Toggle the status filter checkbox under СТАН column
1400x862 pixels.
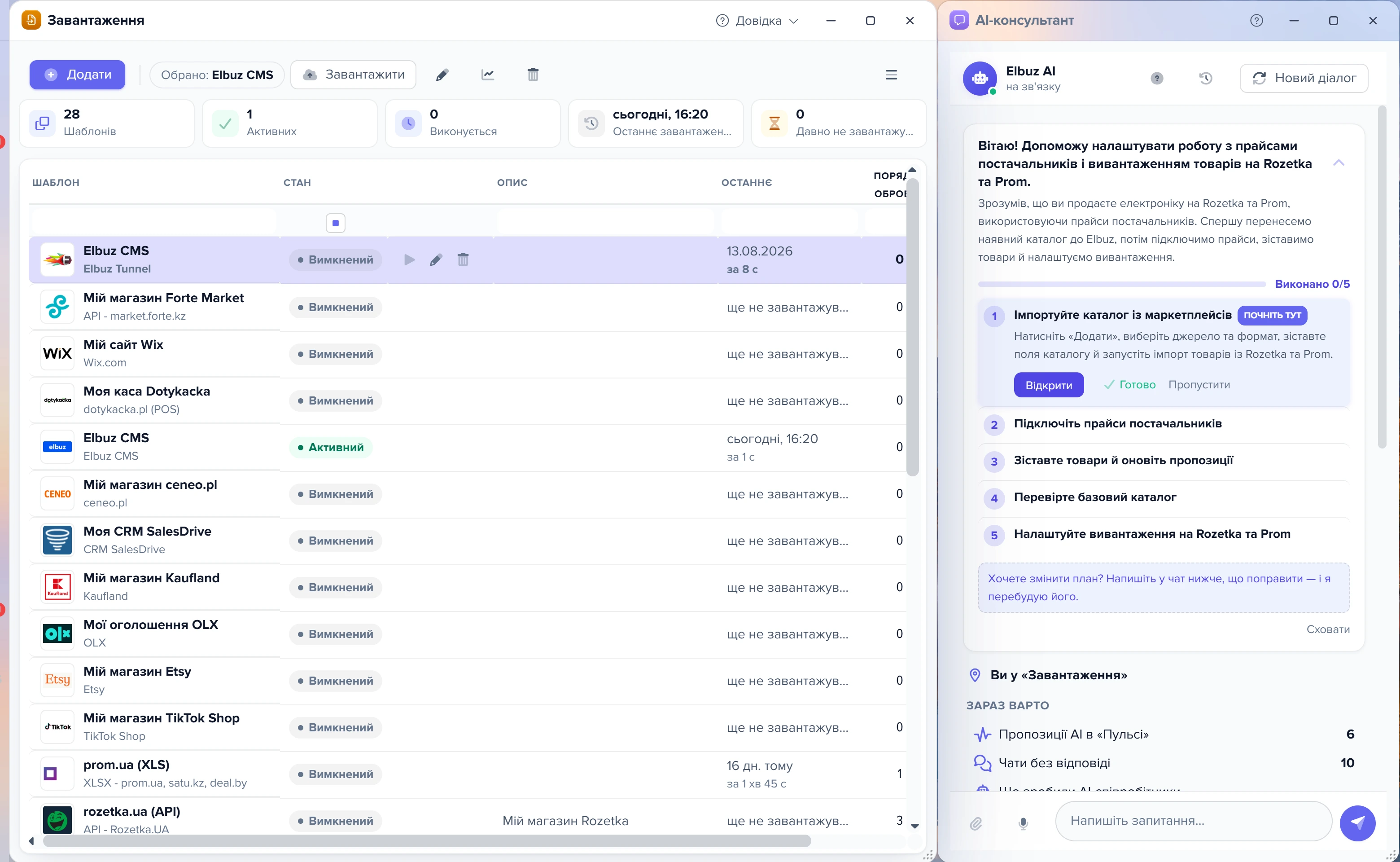[336, 223]
